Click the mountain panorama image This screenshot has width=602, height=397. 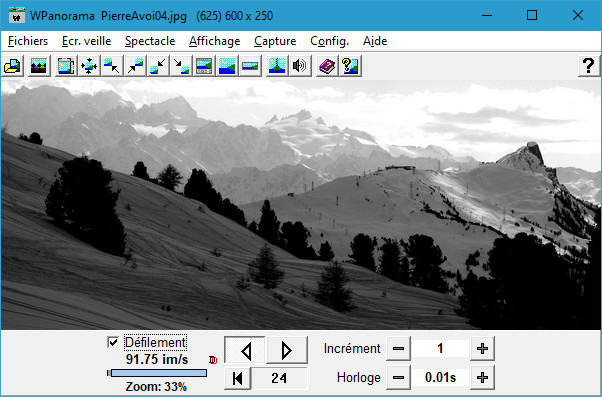coord(301,204)
